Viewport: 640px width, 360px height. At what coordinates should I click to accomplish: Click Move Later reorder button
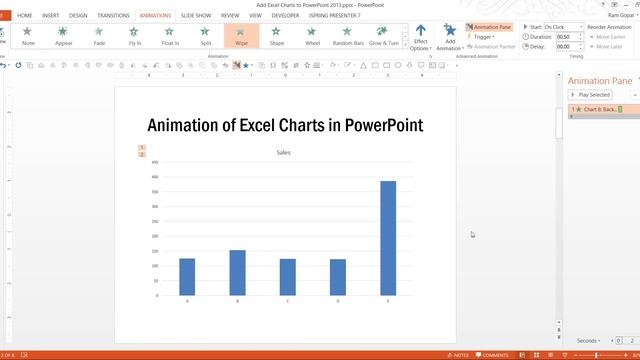[606, 47]
